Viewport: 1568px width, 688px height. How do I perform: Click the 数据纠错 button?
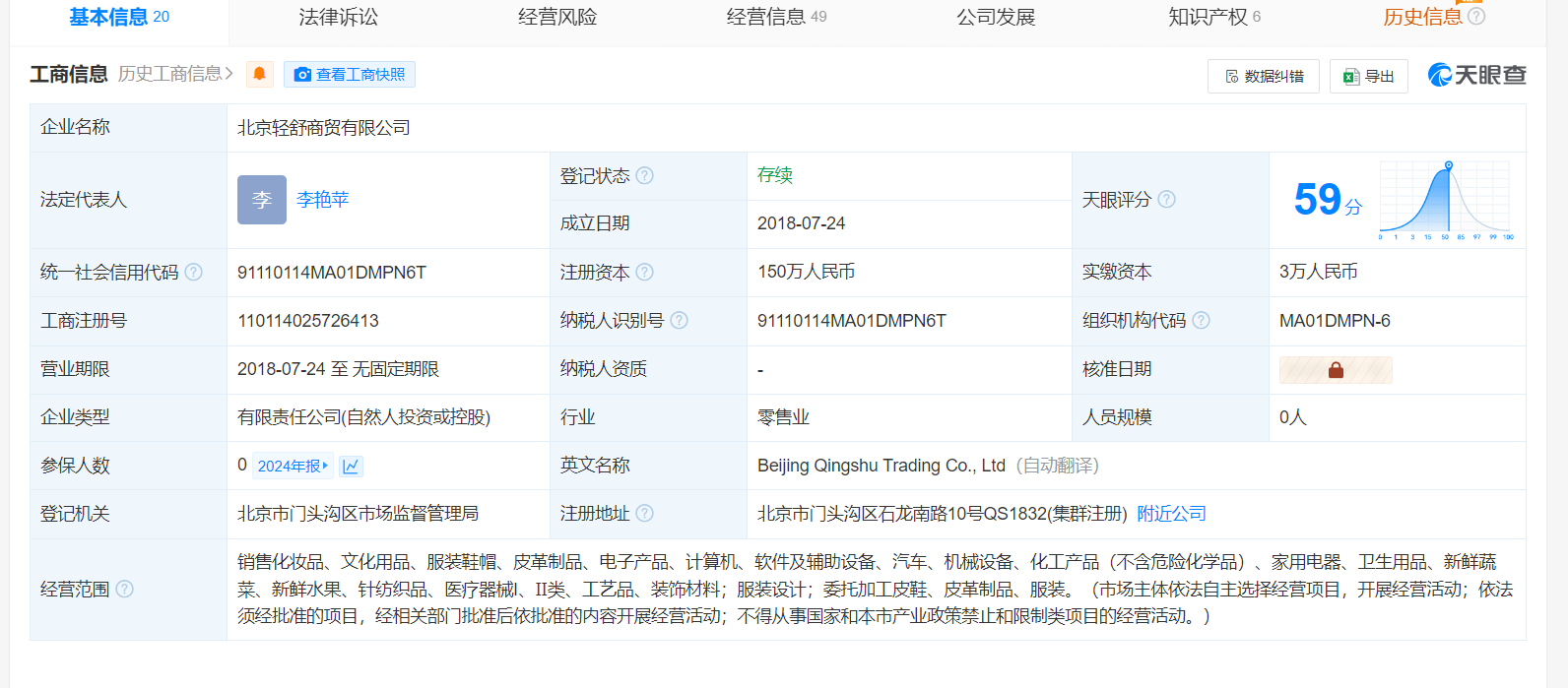pyautogui.click(x=1264, y=76)
